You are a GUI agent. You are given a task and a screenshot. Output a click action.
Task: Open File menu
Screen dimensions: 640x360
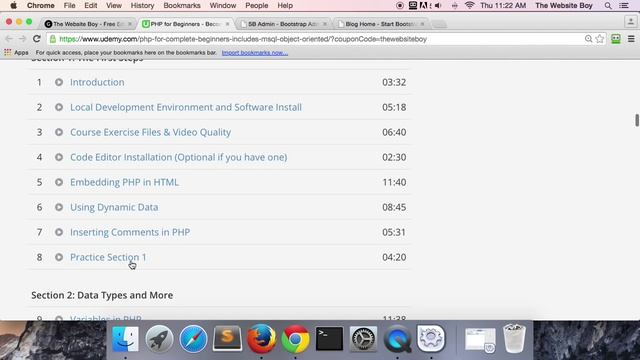point(69,6)
